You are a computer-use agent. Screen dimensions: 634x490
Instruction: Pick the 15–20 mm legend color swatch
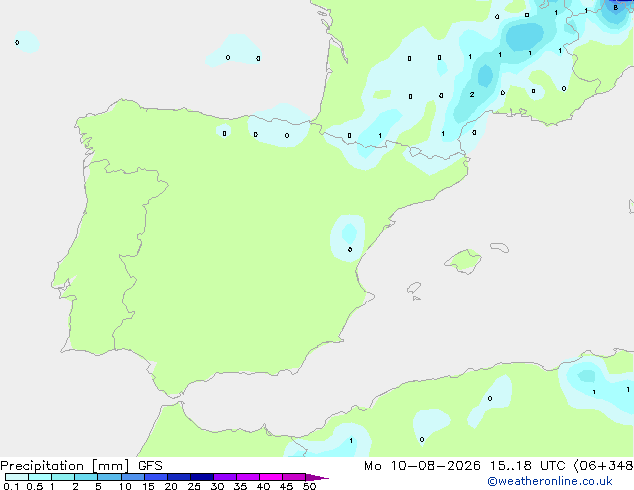pos(156,477)
